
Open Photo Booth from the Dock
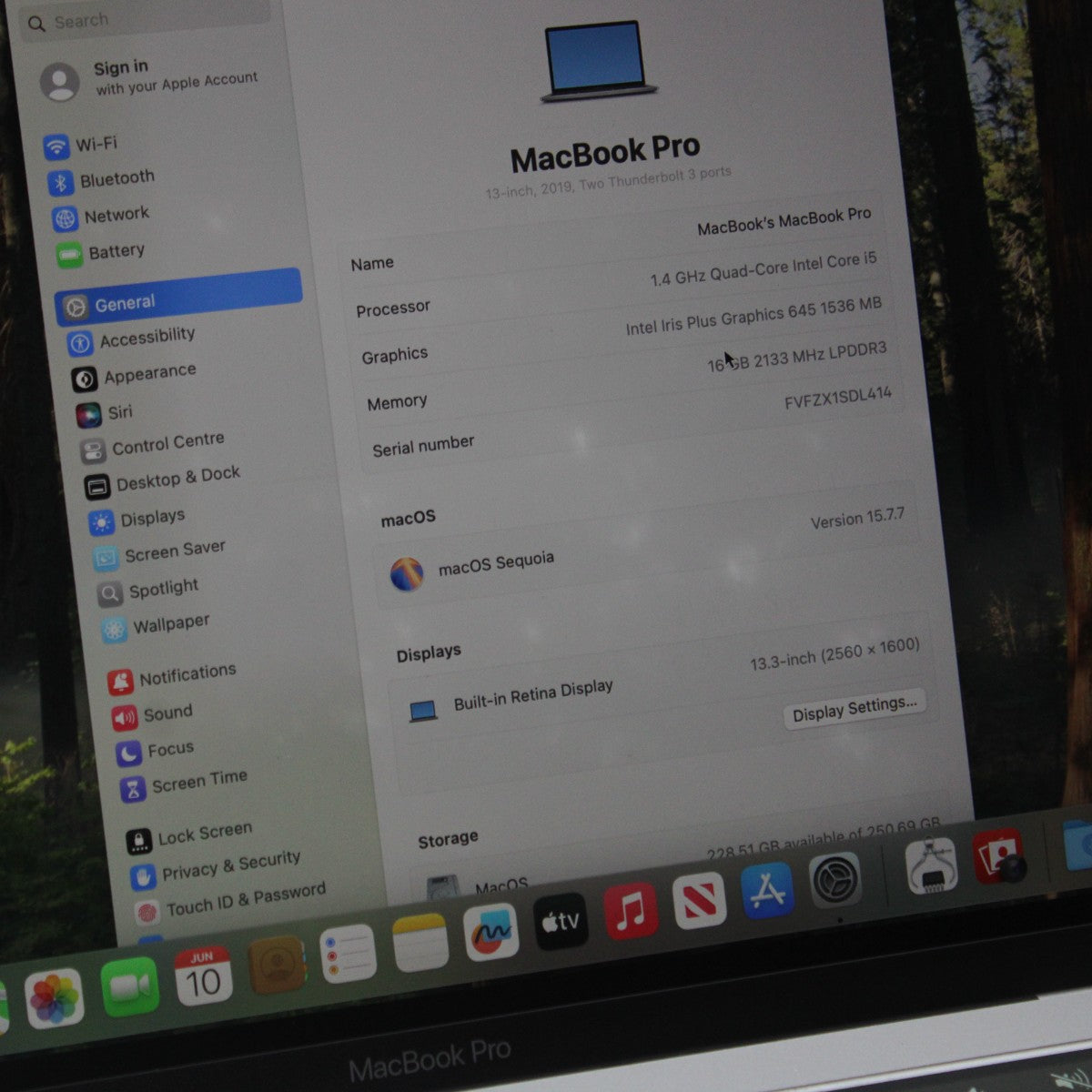(x=998, y=855)
